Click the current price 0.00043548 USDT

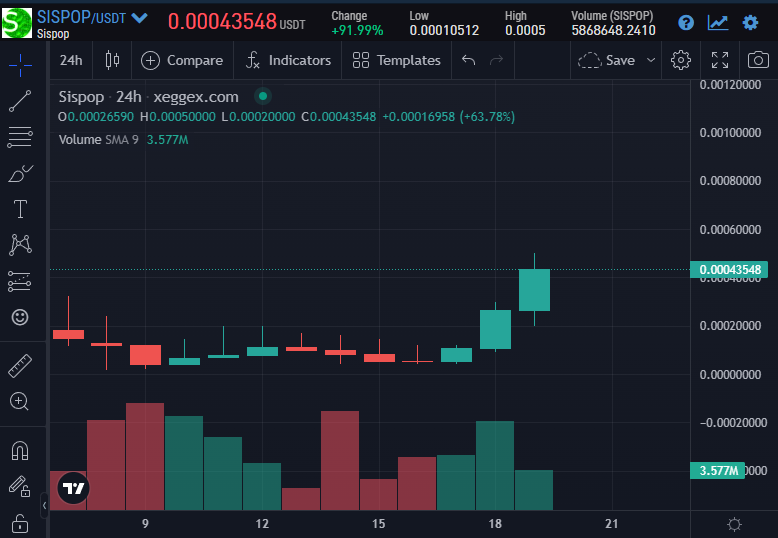236,21
